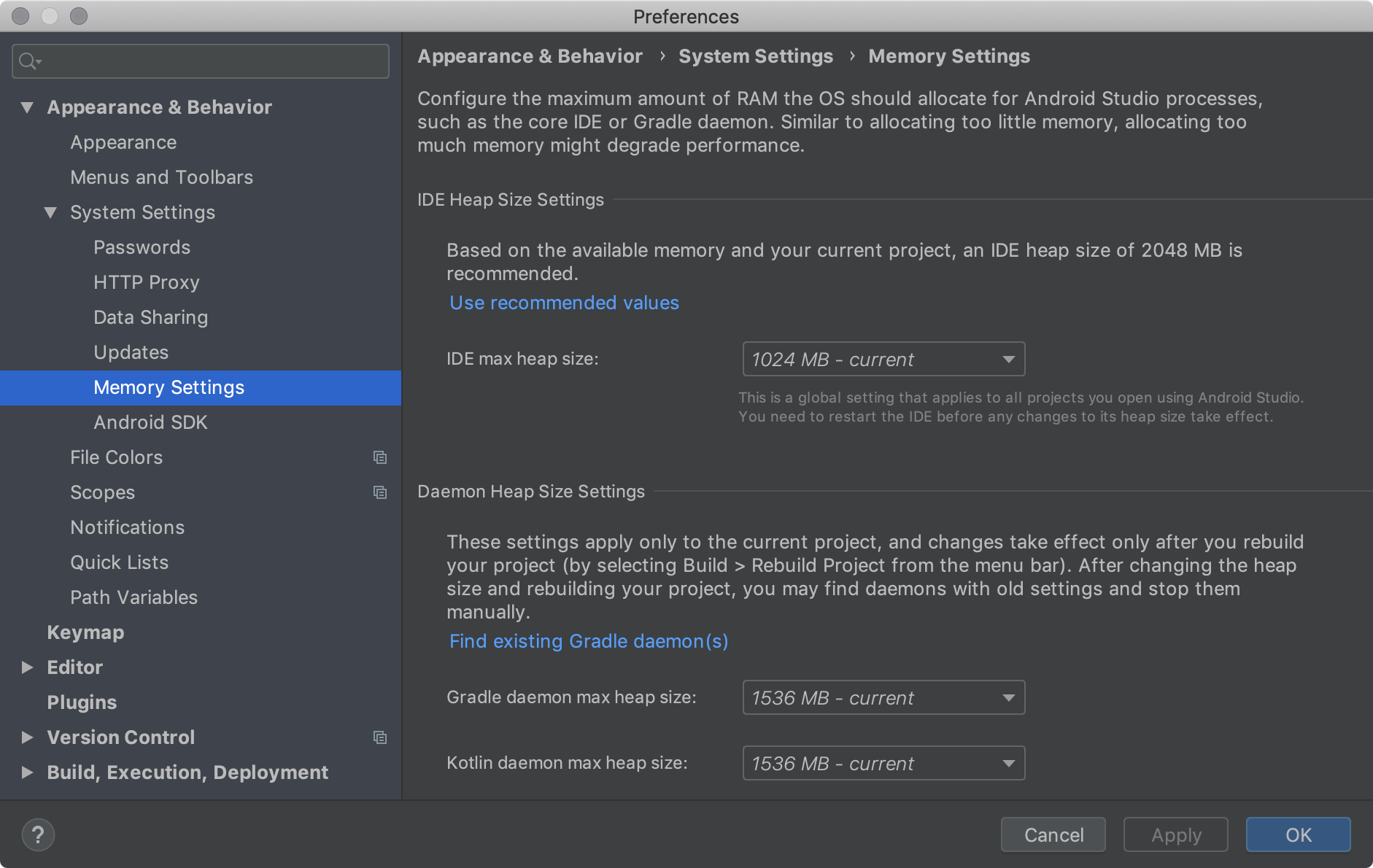
Task: Click the project-level icon beside Version Control
Action: [x=380, y=737]
